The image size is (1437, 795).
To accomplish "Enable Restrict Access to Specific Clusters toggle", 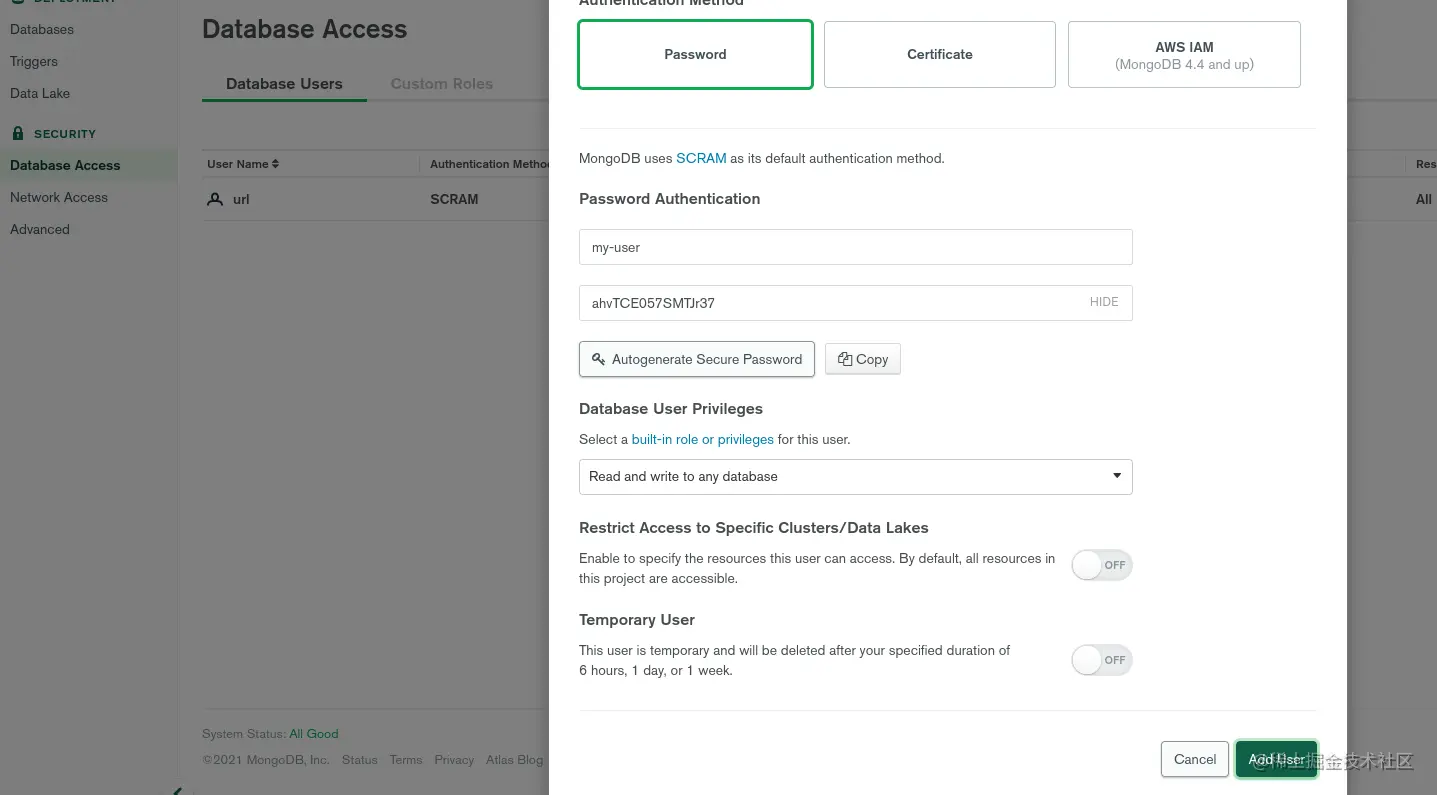I will [1101, 565].
